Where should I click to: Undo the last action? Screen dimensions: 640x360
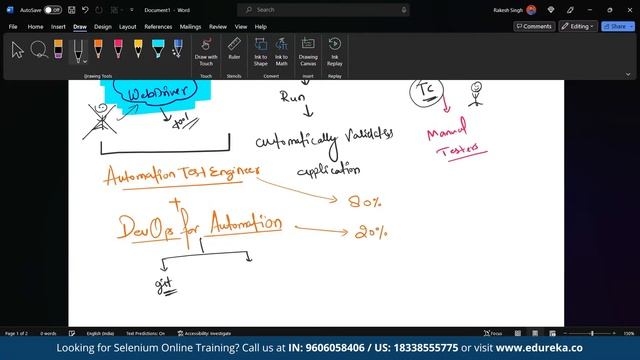pyautogui.click(x=85, y=10)
